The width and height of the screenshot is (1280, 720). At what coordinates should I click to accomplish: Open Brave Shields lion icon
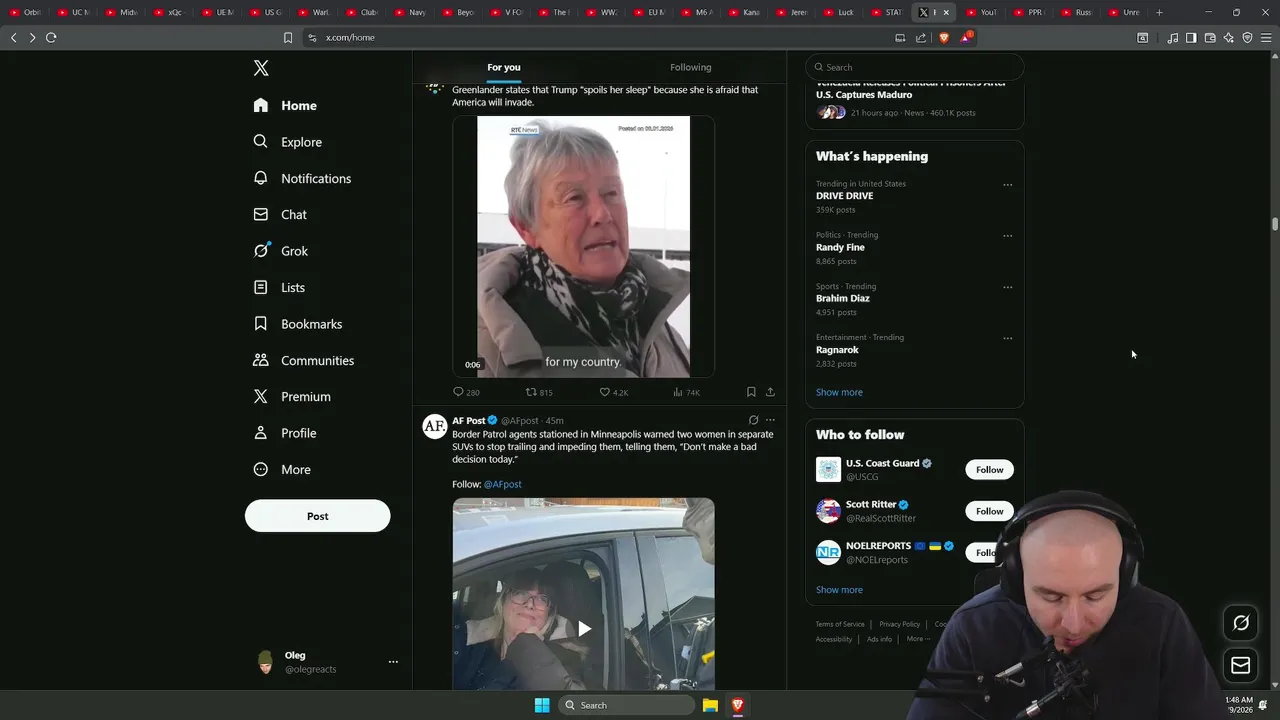tap(943, 37)
